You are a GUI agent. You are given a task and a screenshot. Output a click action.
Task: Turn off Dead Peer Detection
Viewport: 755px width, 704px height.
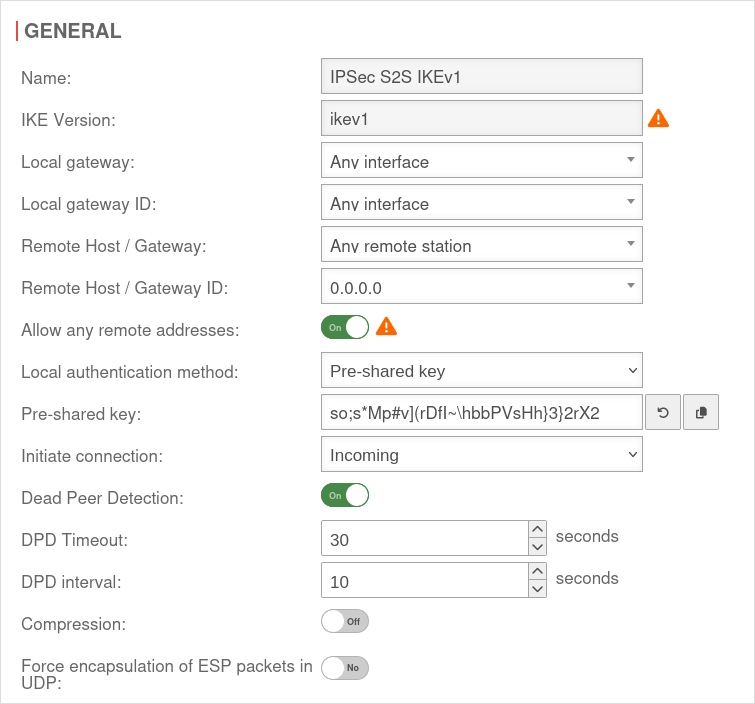point(345,495)
